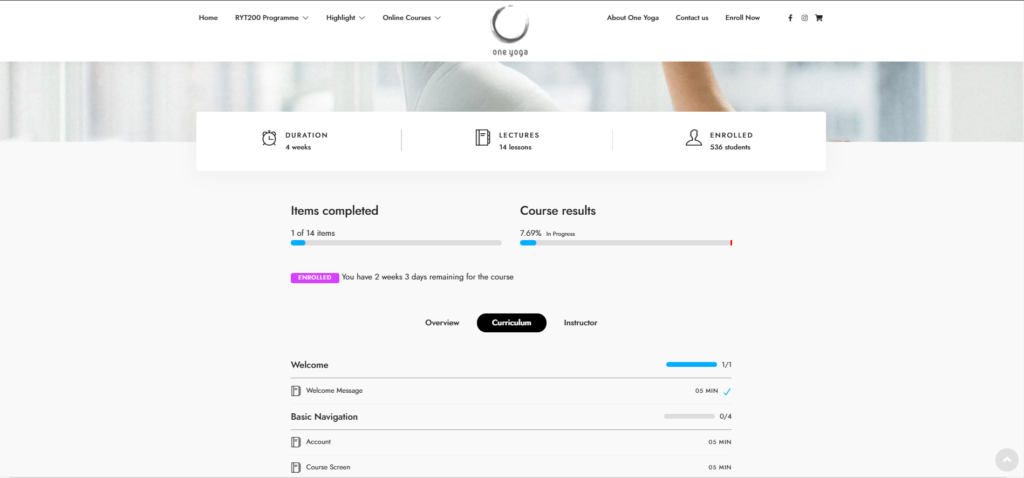Image resolution: width=1024 pixels, height=478 pixels.
Task: Switch to the Instructor tab
Action: pyautogui.click(x=581, y=323)
